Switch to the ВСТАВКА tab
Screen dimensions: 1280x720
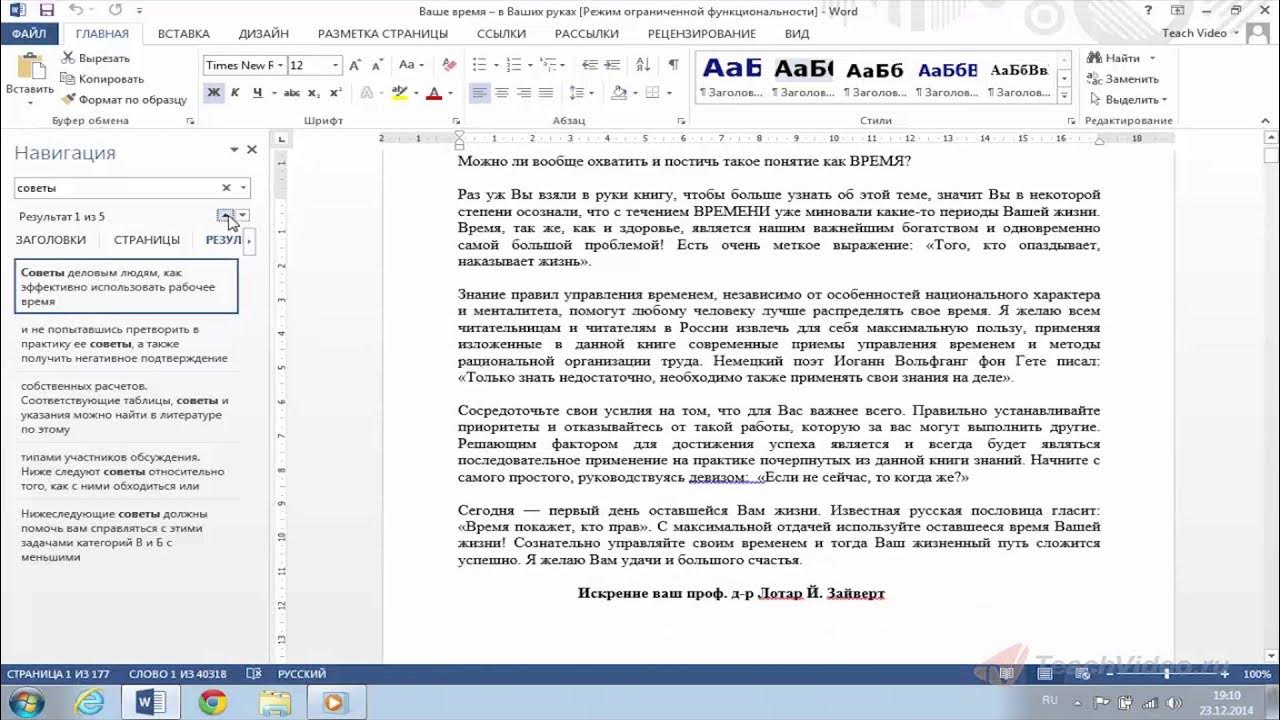(x=184, y=34)
